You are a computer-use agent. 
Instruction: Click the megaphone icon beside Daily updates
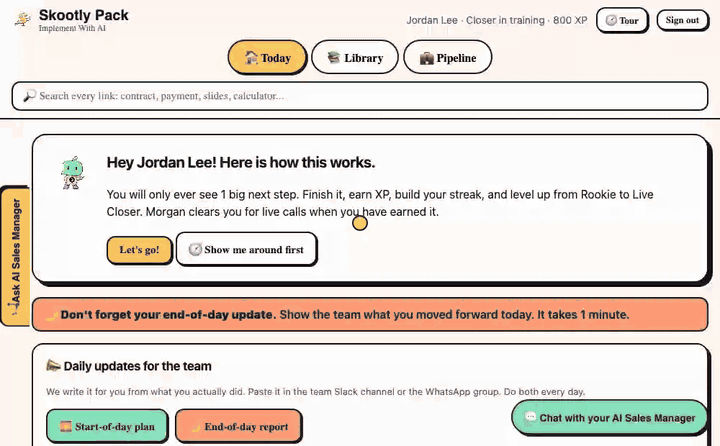point(53,366)
